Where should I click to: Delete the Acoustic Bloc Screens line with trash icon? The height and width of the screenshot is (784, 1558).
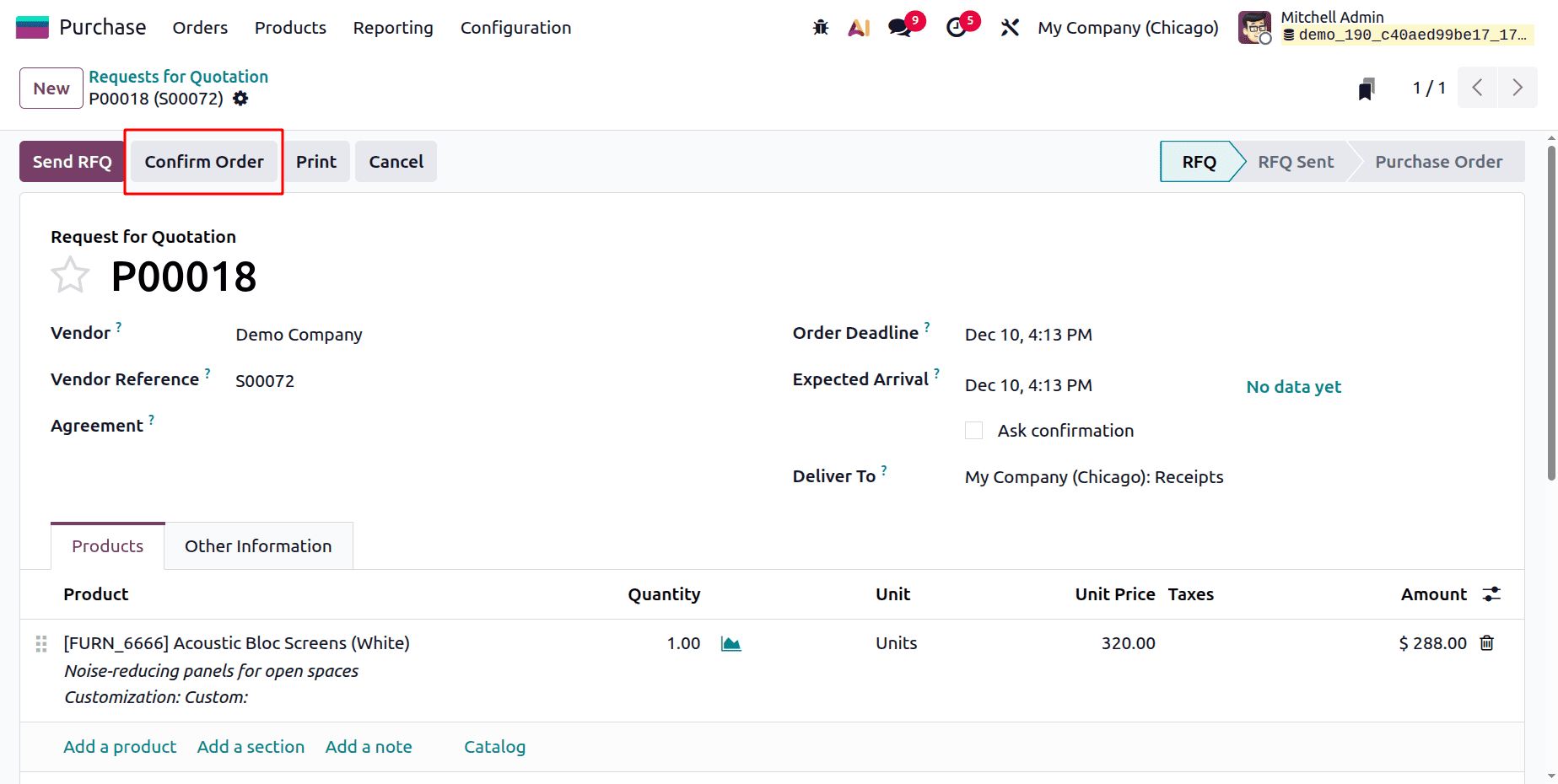(x=1486, y=642)
